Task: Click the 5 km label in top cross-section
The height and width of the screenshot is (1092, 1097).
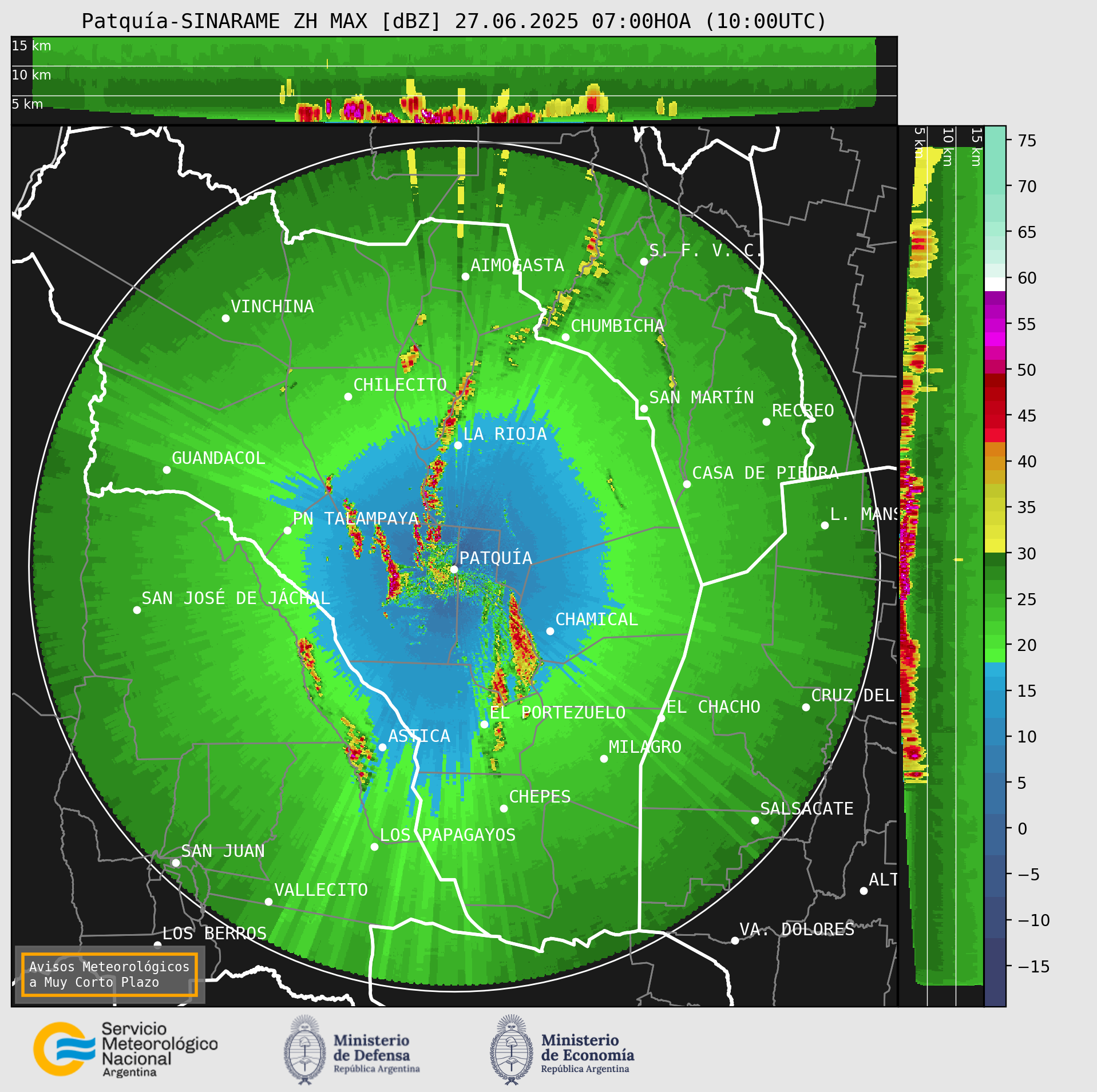Action: [27, 104]
